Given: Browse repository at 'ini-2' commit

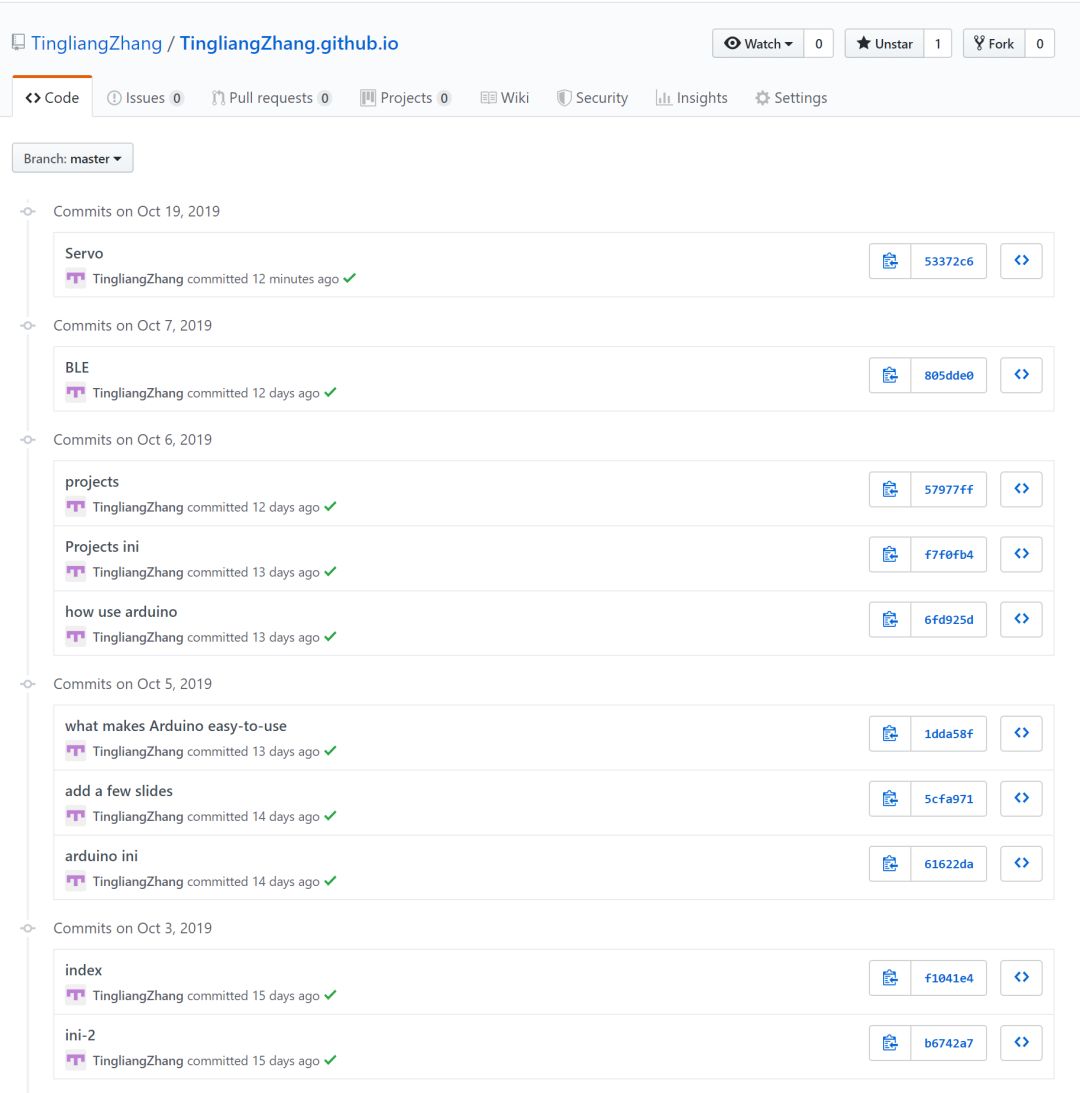Looking at the screenshot, I should click(1021, 1042).
